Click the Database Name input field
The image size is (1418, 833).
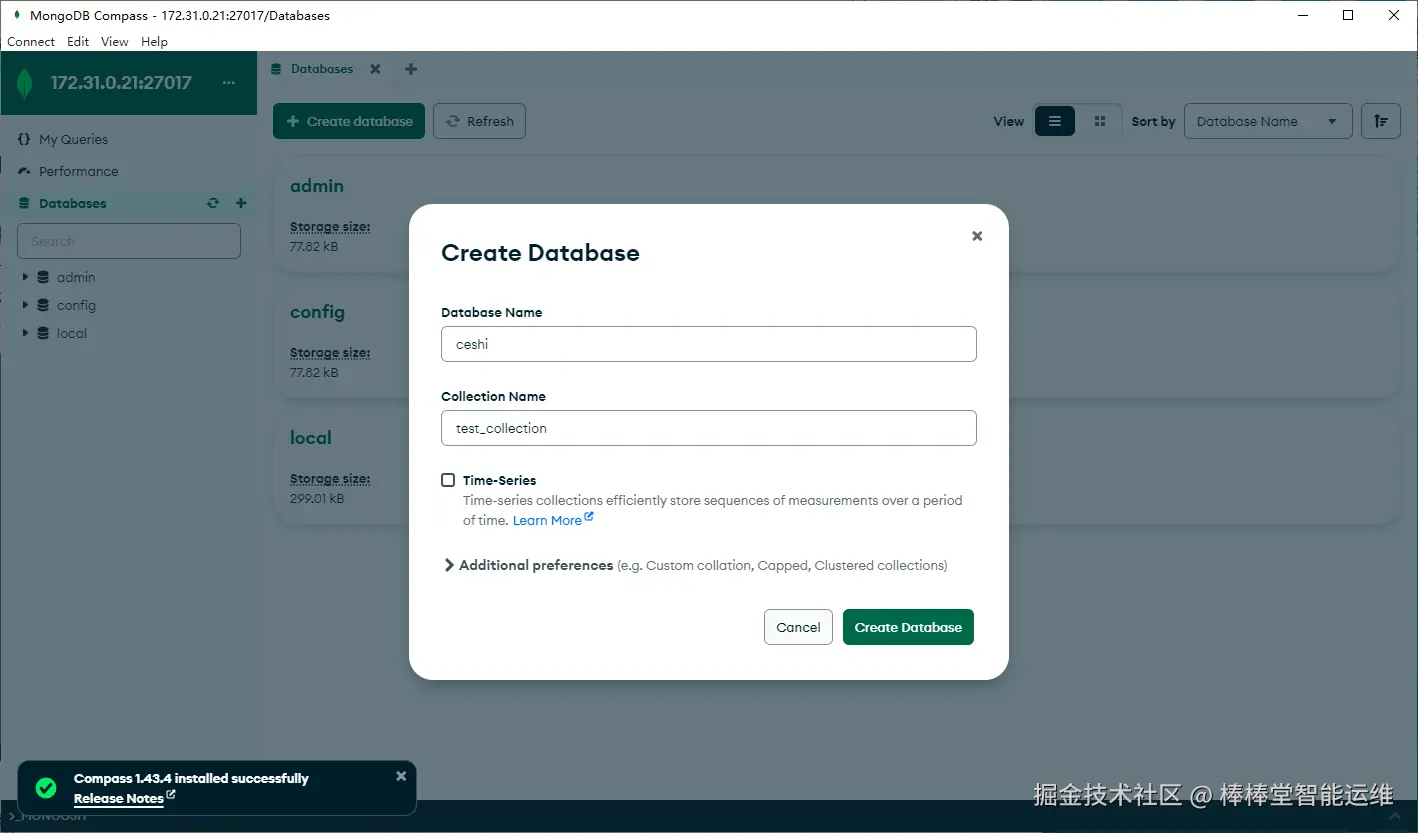pos(709,344)
